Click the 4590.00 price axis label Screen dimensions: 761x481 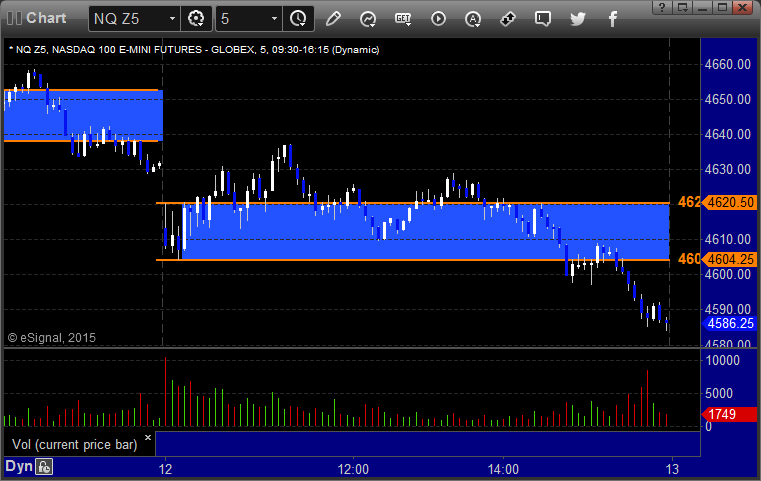[x=728, y=309]
